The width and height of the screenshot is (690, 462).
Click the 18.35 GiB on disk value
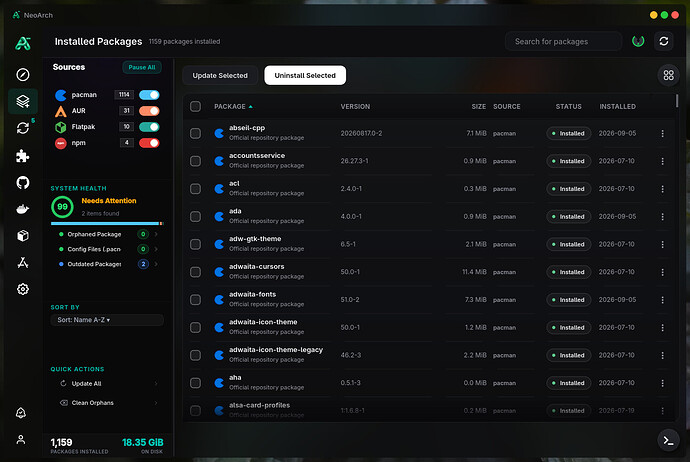click(x=143, y=443)
